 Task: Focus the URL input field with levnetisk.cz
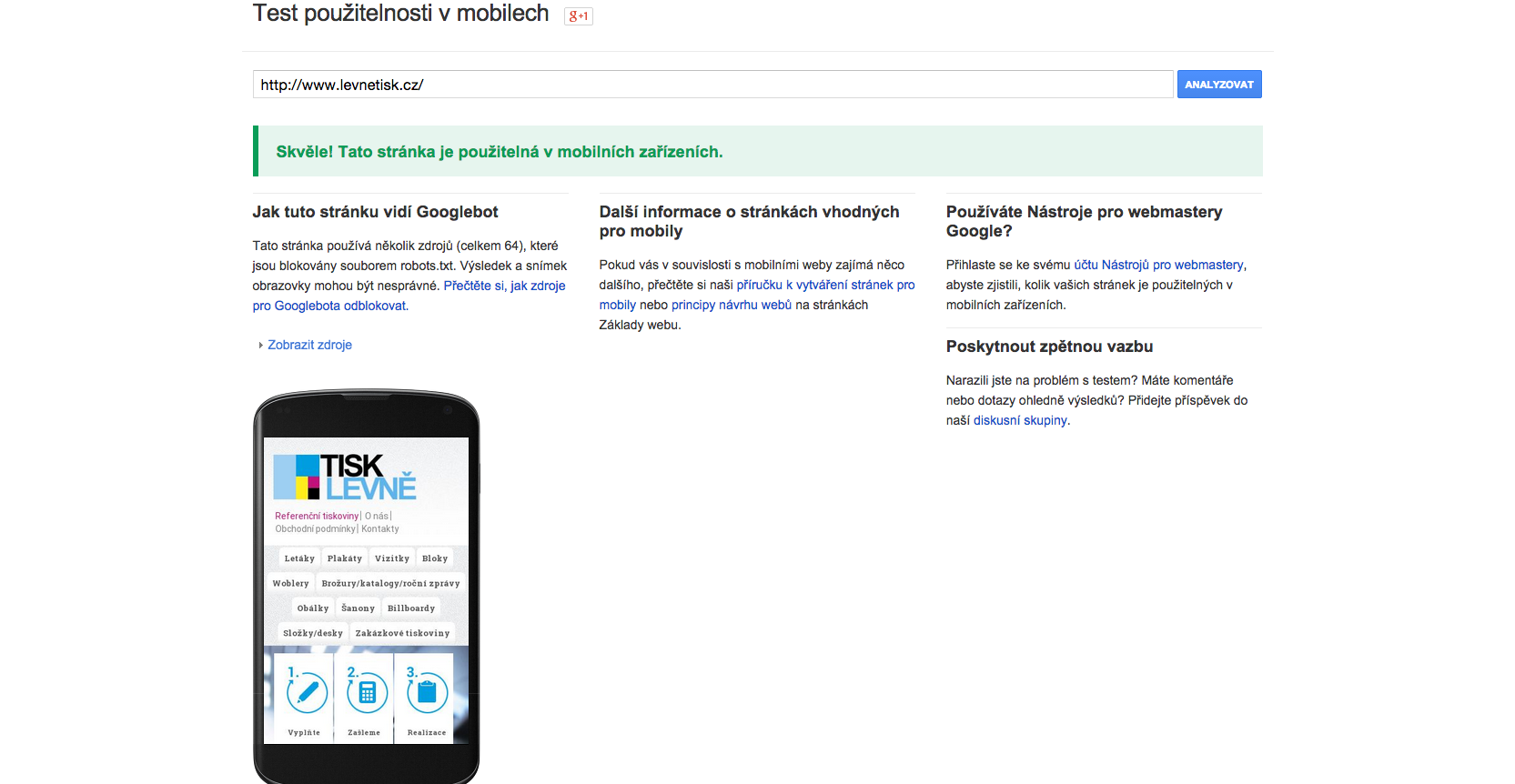(x=712, y=85)
